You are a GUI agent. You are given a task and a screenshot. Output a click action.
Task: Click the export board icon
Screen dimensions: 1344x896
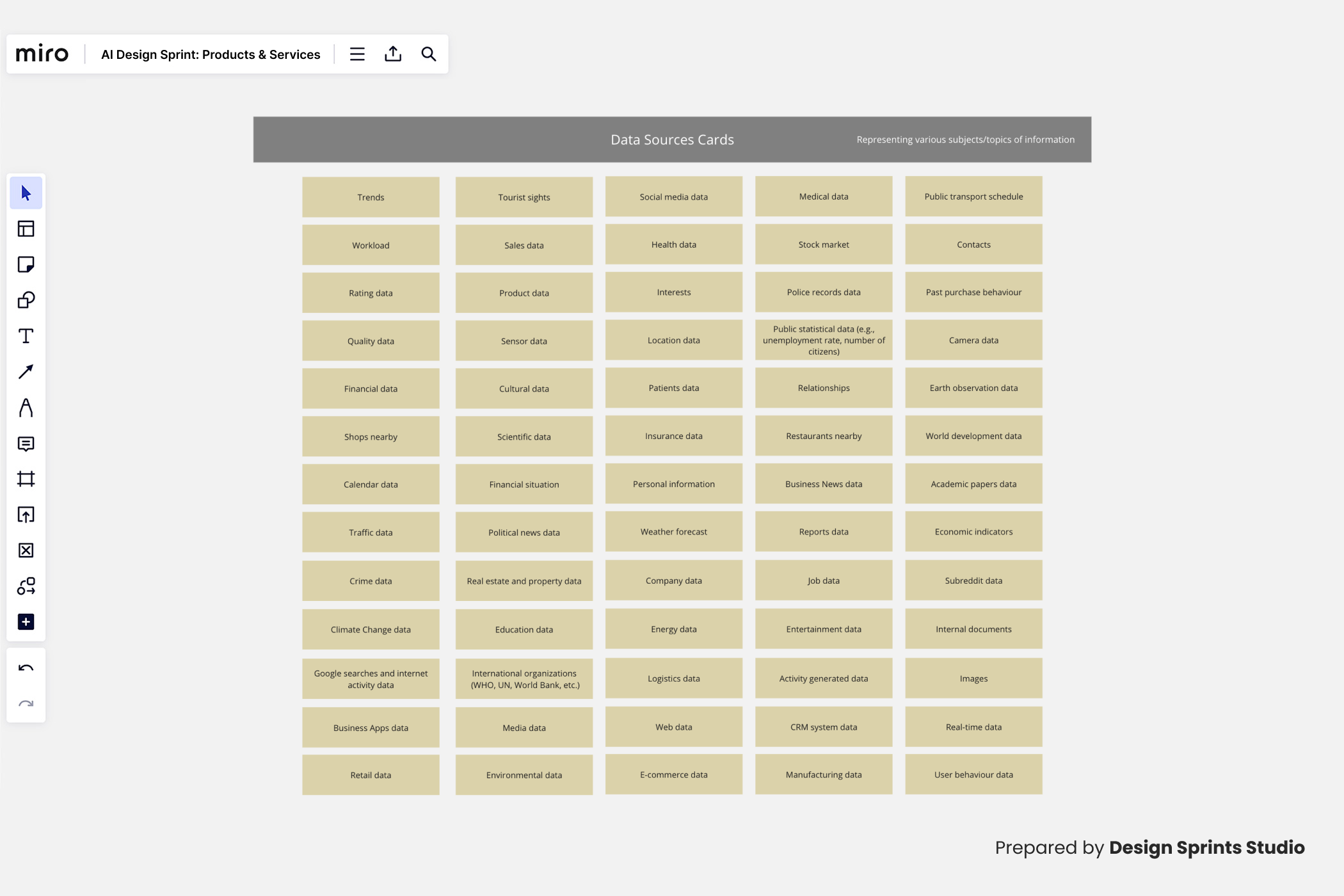pyautogui.click(x=393, y=54)
